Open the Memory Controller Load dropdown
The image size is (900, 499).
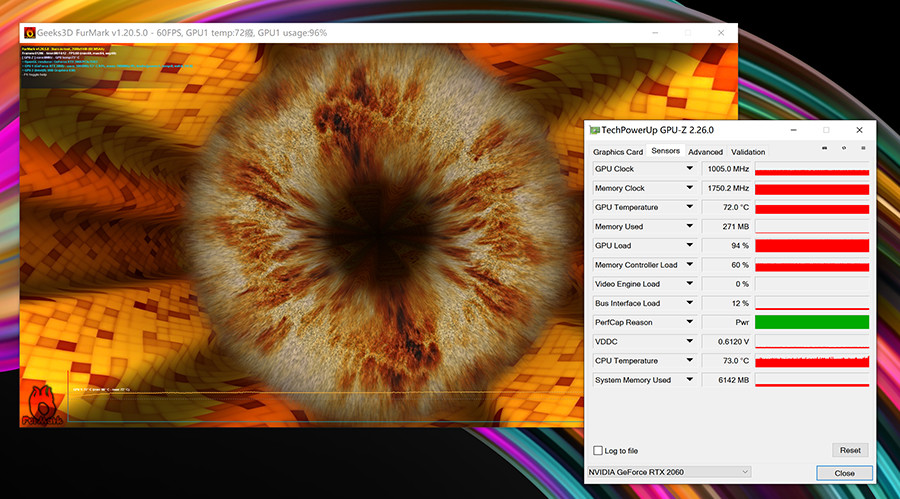689,265
